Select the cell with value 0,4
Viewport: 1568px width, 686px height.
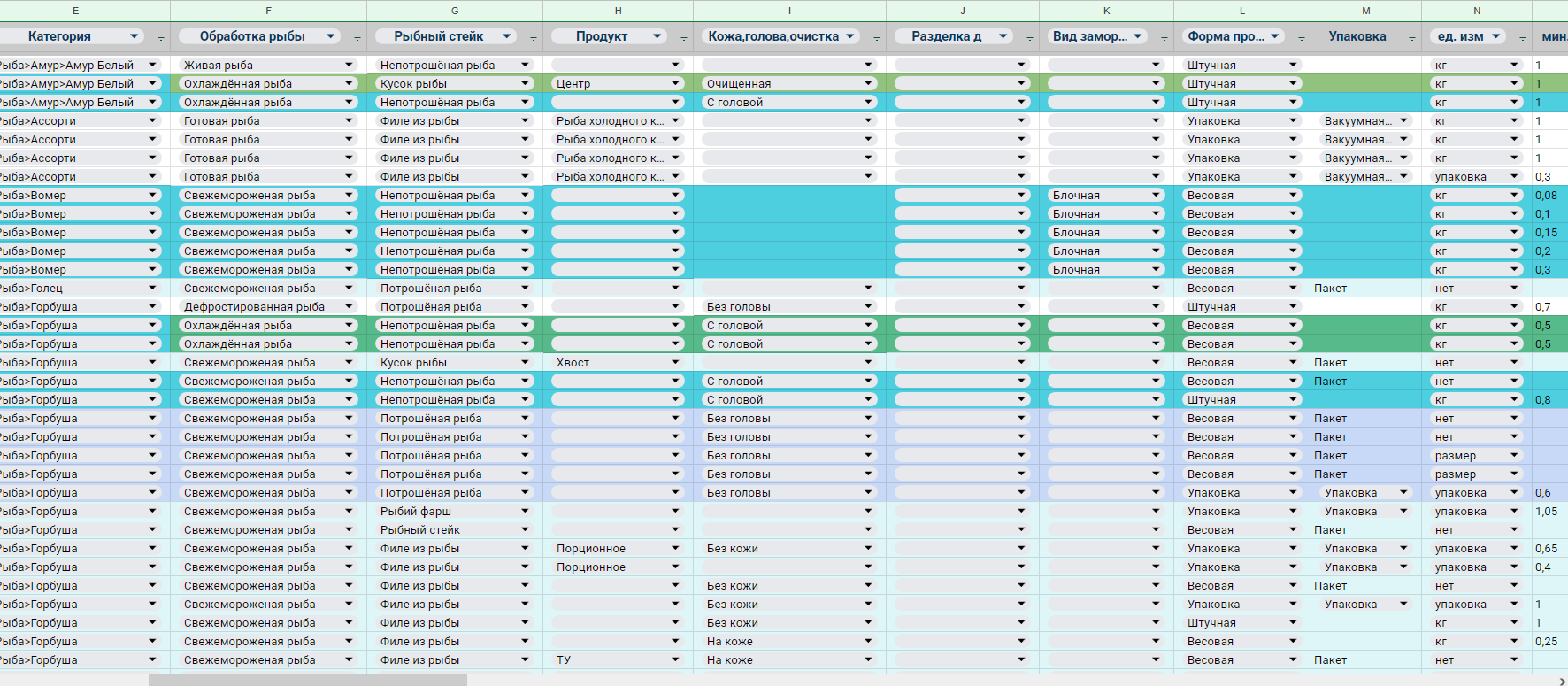click(1549, 567)
